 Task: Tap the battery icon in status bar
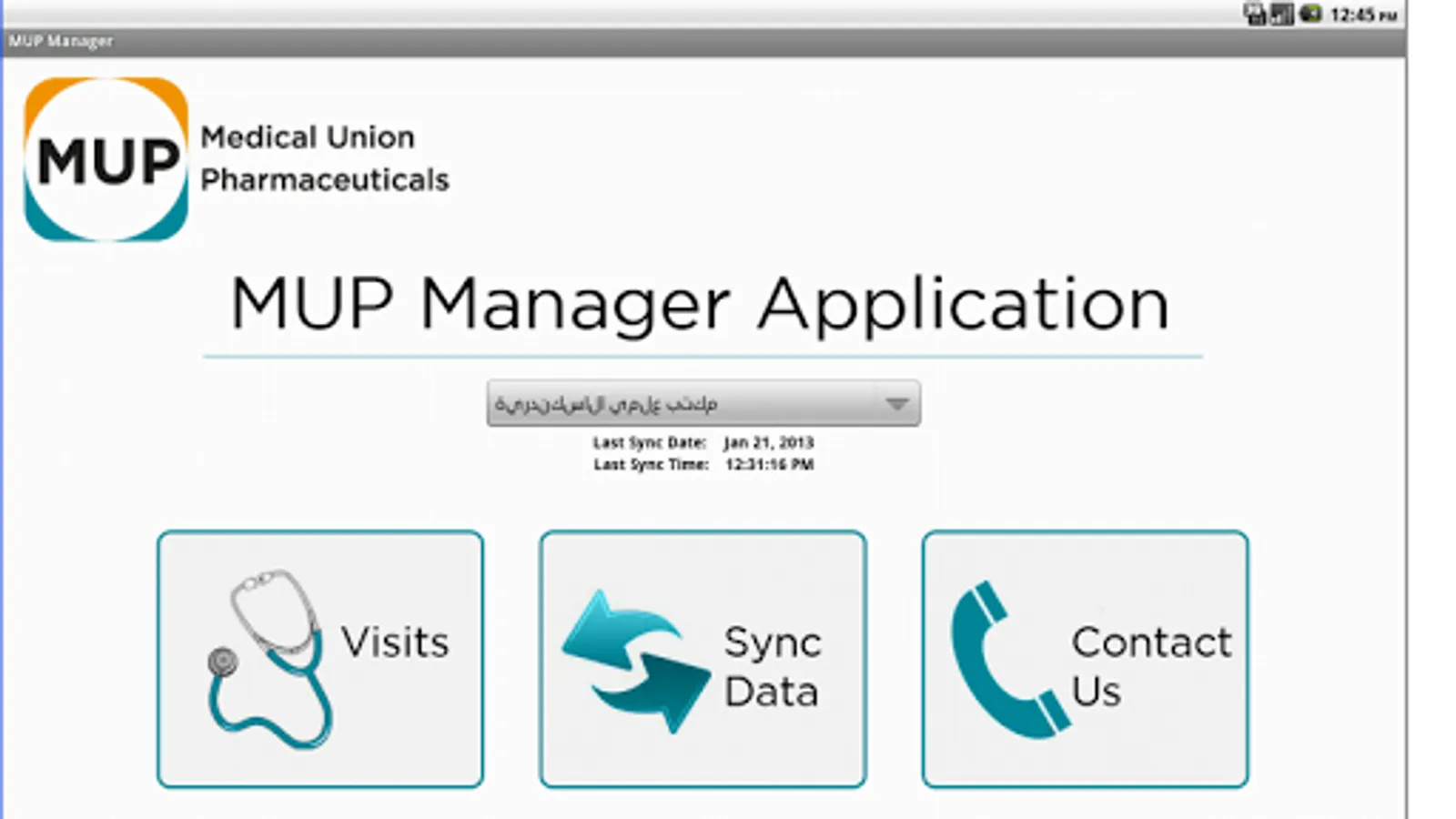[1310, 14]
